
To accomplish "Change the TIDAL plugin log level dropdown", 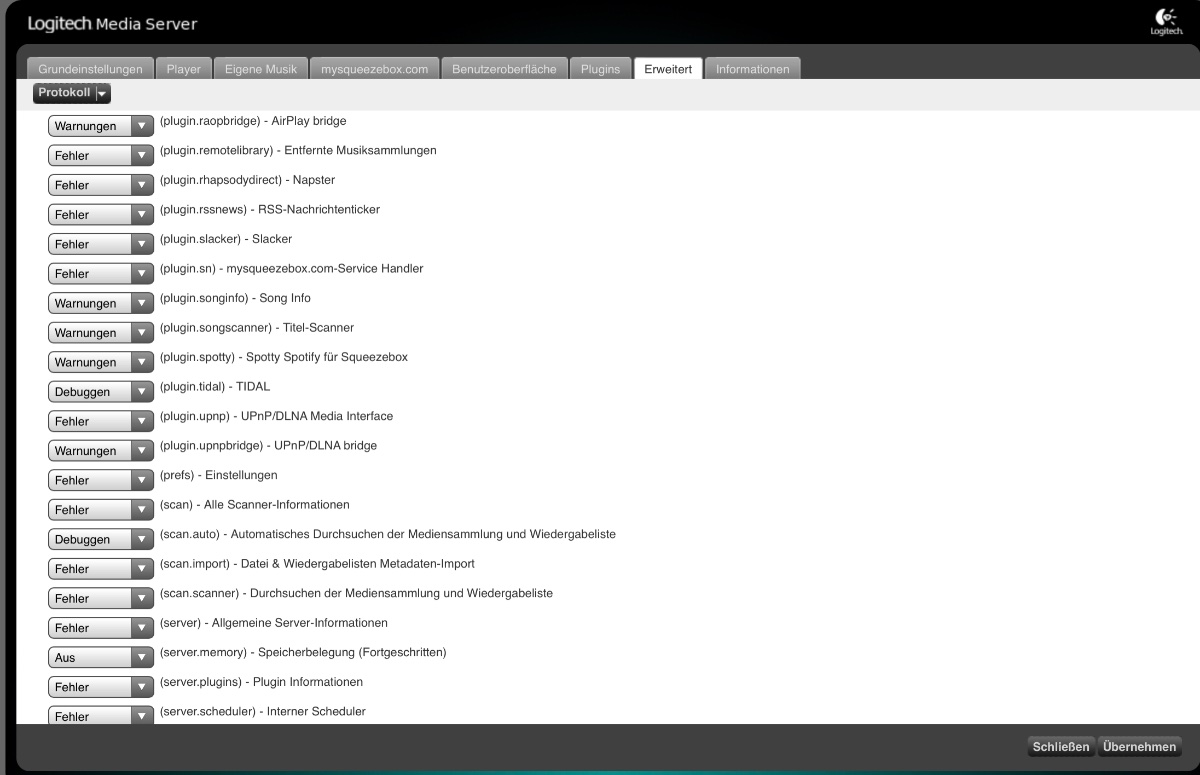I will [100, 392].
